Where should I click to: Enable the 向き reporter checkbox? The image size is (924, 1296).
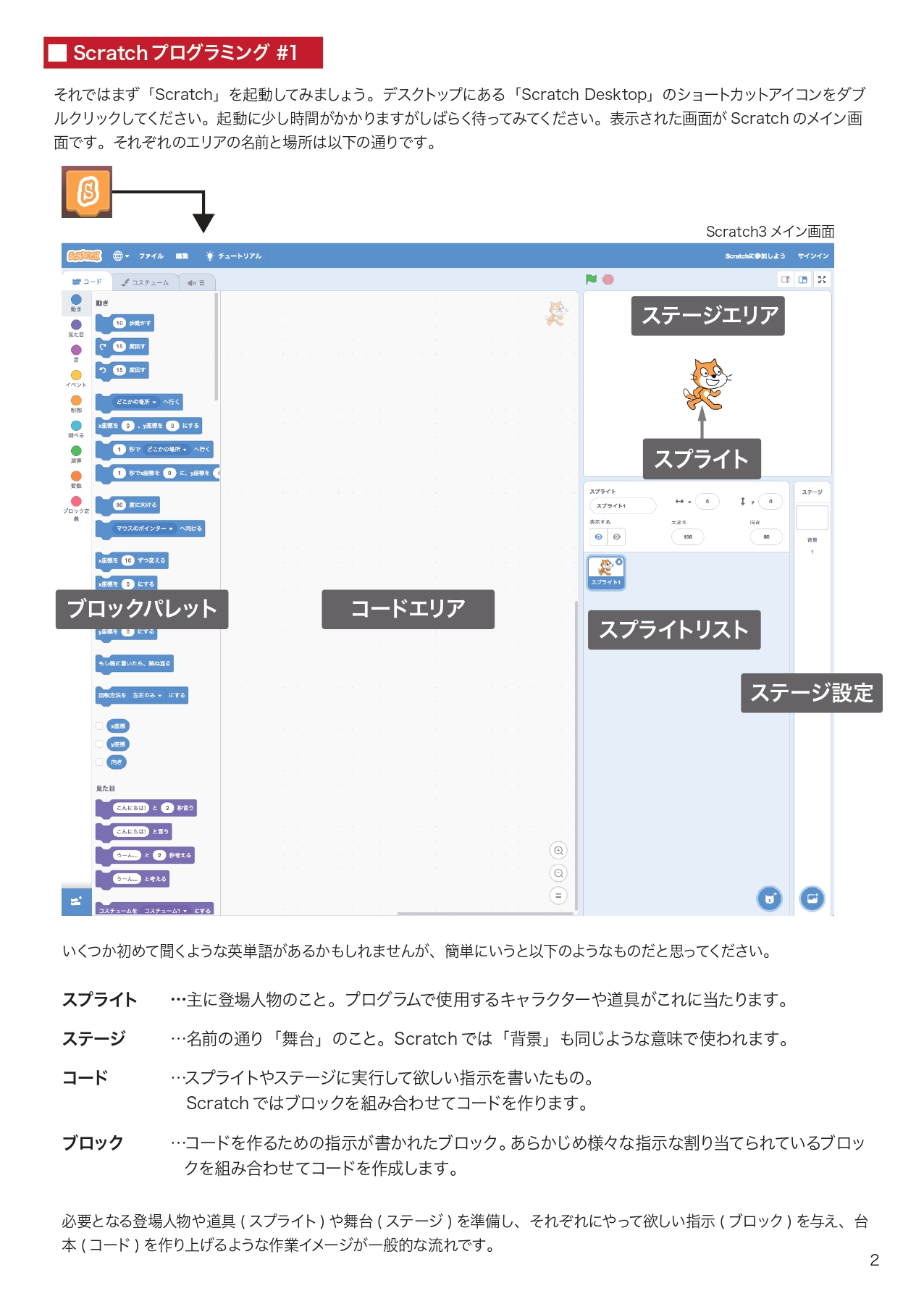click(x=99, y=762)
